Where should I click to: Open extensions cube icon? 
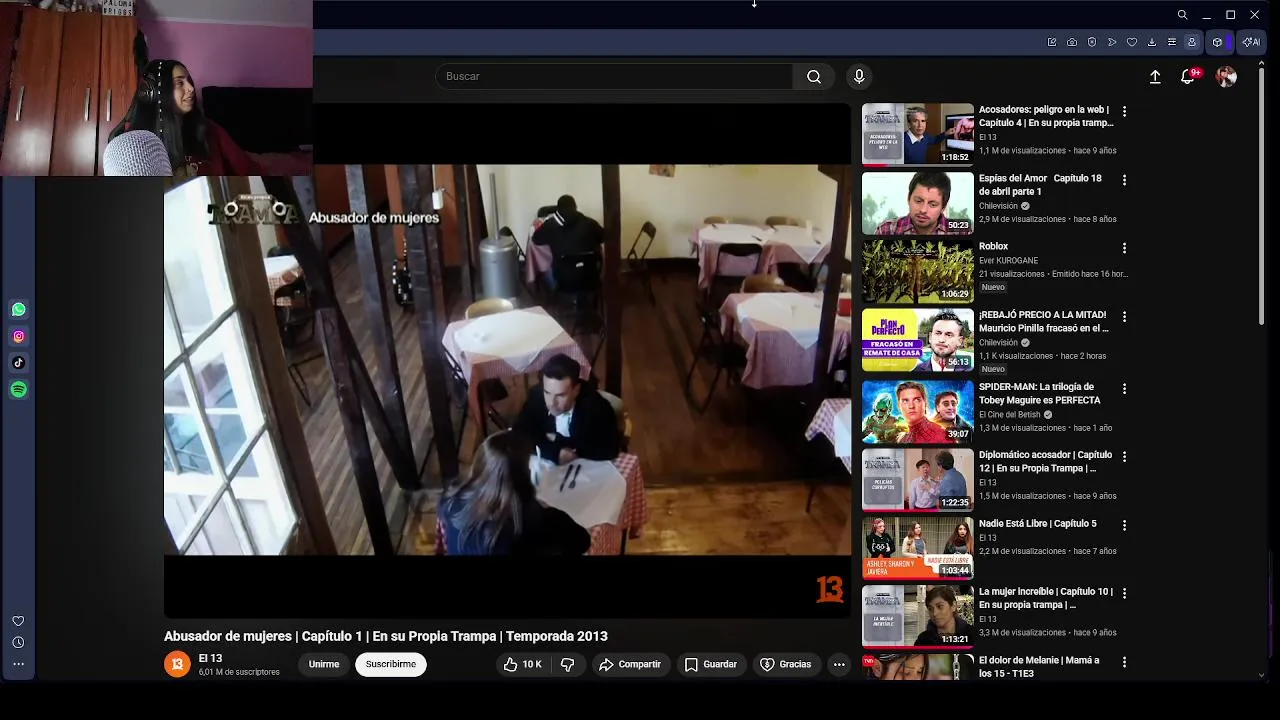(x=1217, y=42)
